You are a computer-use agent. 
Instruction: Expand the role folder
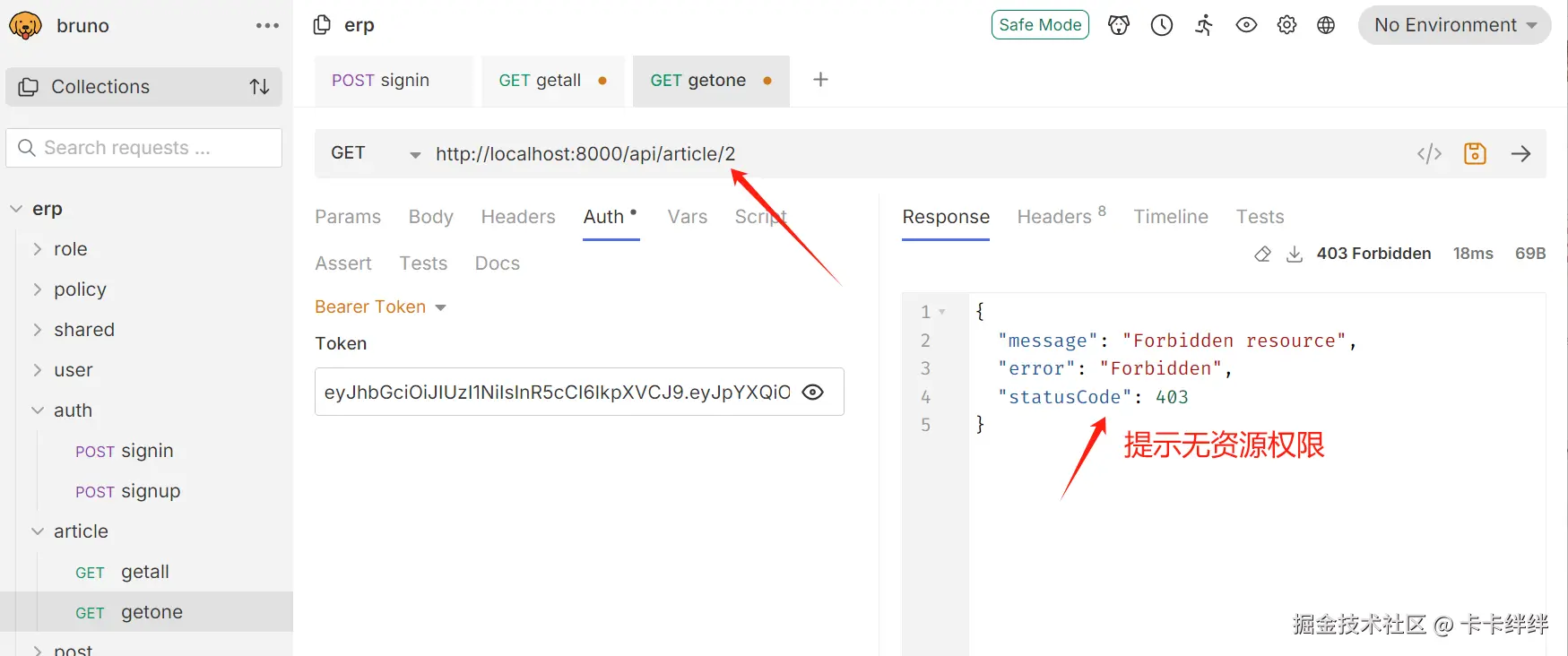click(38, 249)
